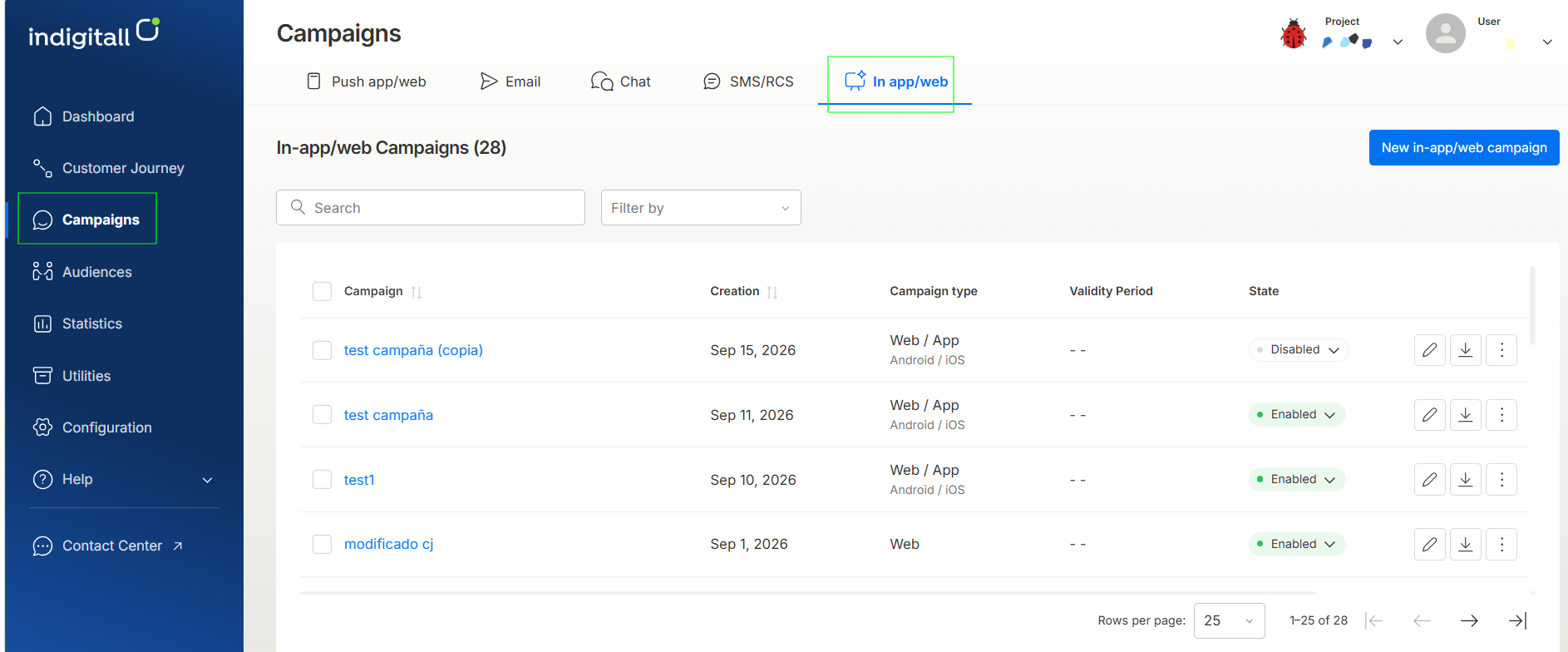The width and height of the screenshot is (1568, 652).
Task: Open Rows per page dropdown
Action: 1229,620
